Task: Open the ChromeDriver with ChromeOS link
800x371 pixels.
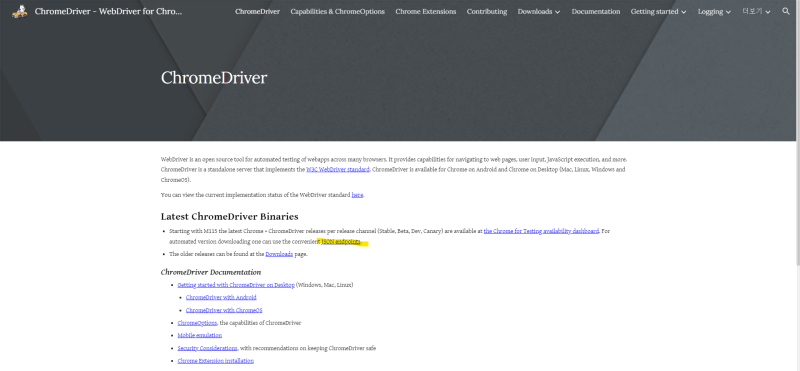Action: tap(224, 310)
